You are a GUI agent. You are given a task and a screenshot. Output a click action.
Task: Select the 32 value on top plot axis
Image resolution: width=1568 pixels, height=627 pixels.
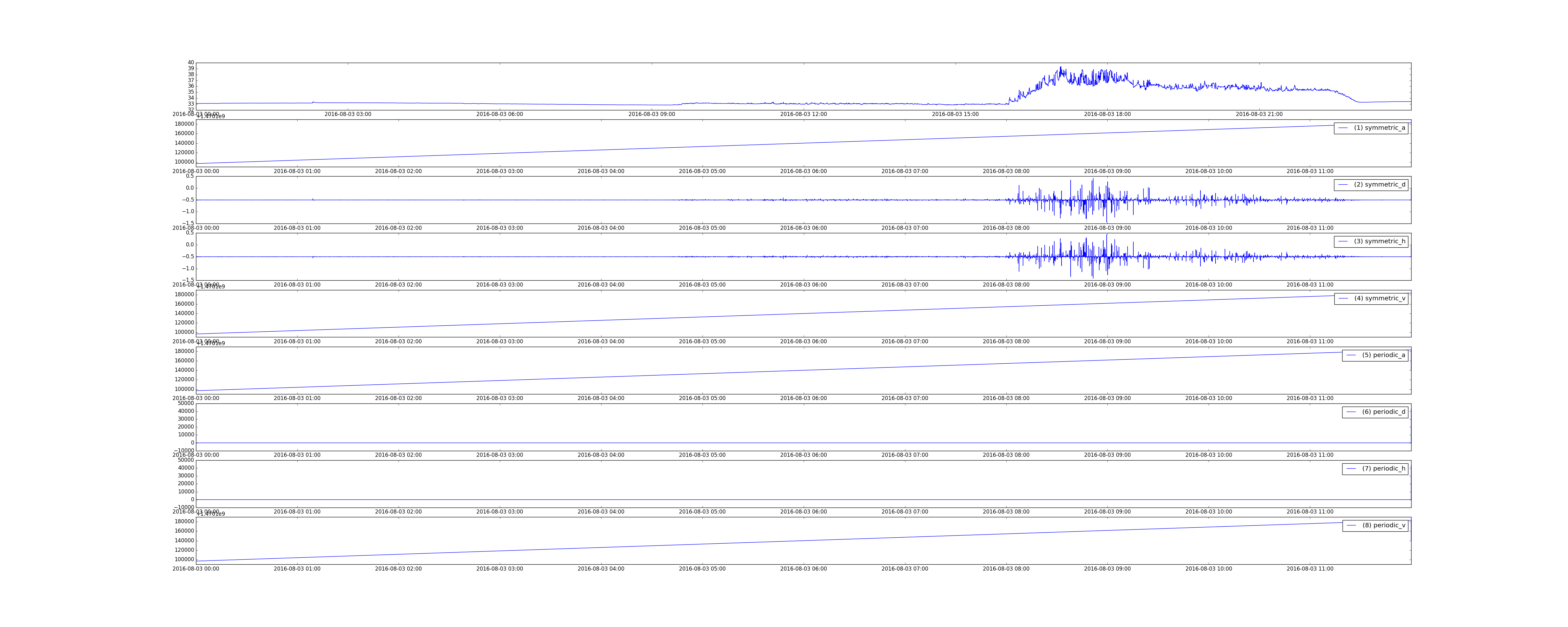(x=191, y=110)
